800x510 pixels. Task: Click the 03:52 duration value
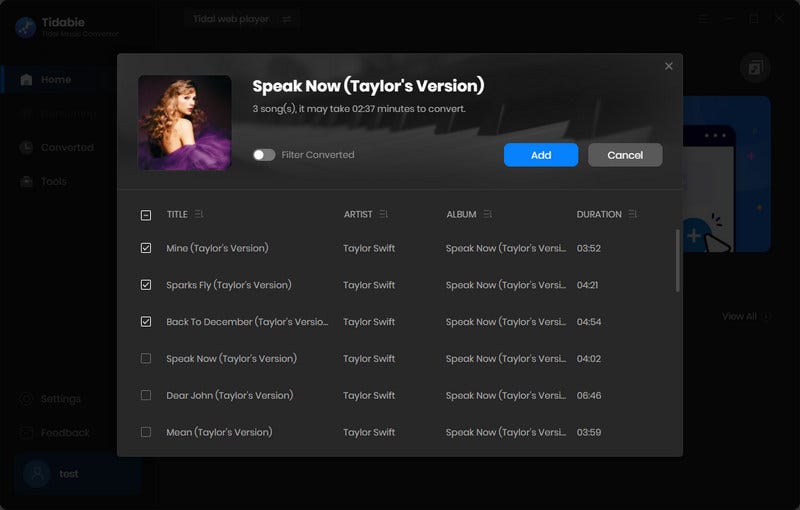[x=589, y=248]
